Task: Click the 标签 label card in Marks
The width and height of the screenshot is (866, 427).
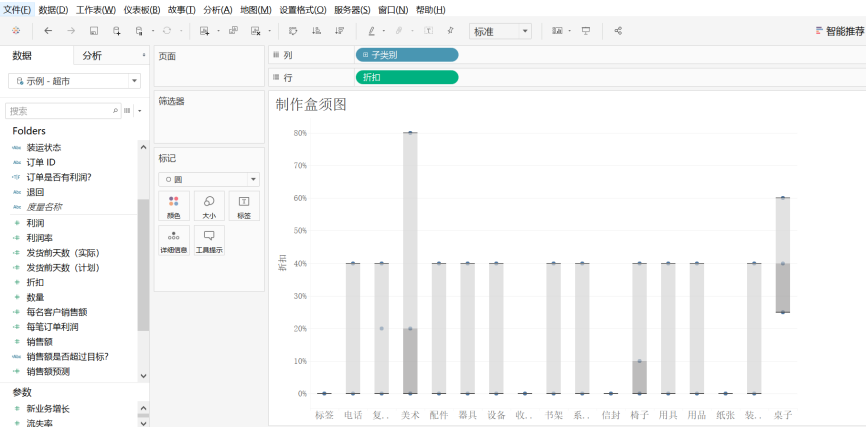Action: tap(244, 206)
